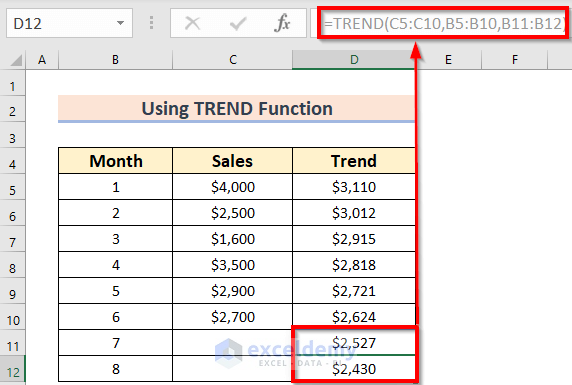
Task: Click the formula bar resize dots handle
Action: (x=151, y=23)
